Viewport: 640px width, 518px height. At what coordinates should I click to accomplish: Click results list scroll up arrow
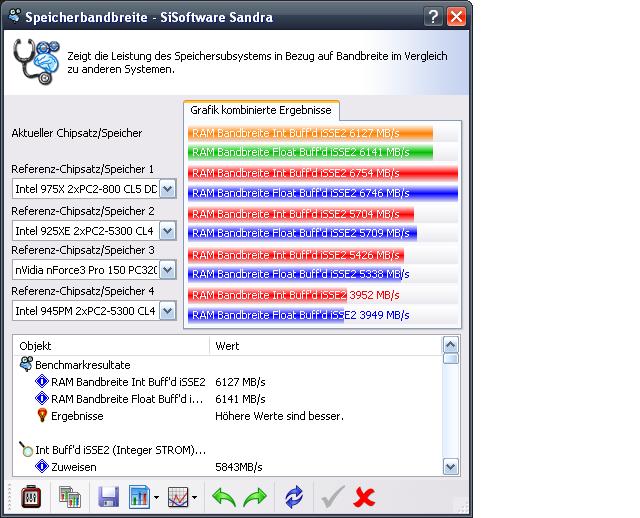tap(451, 345)
